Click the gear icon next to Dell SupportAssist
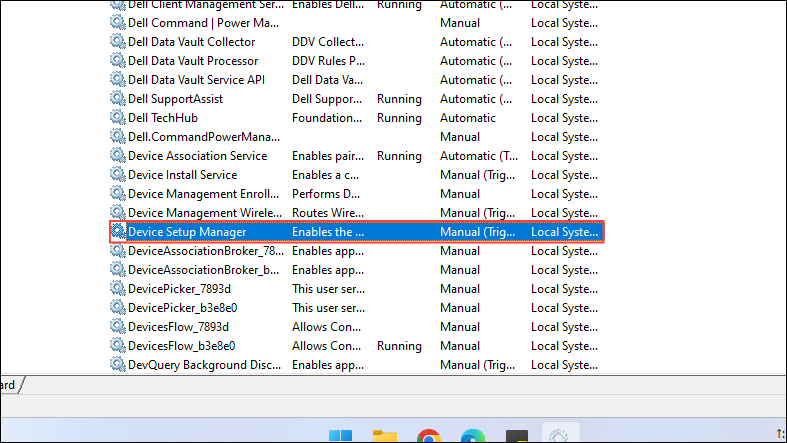Viewport: 787px width, 443px height. [x=117, y=99]
